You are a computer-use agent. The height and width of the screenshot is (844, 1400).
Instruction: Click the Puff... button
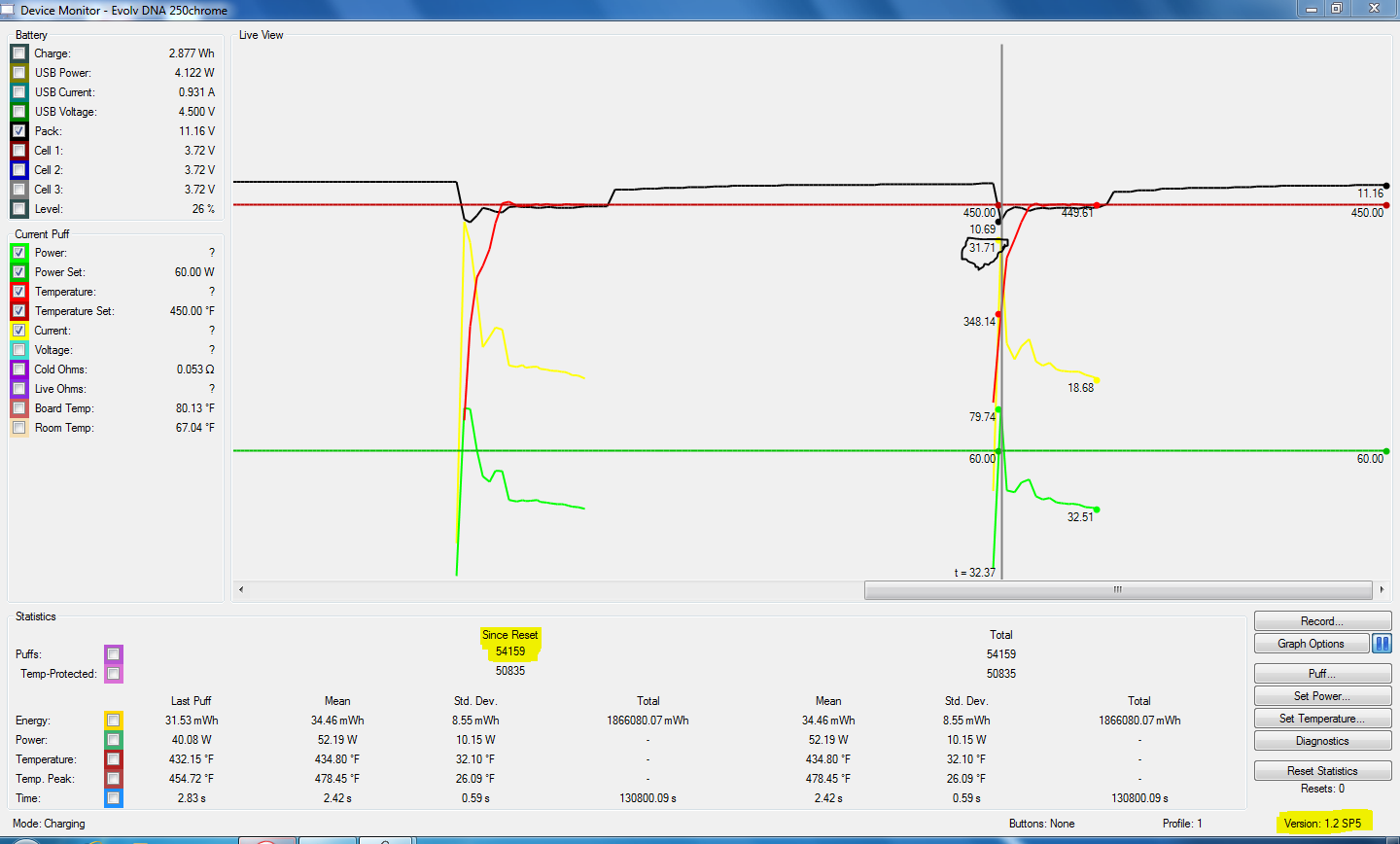(x=1322, y=674)
